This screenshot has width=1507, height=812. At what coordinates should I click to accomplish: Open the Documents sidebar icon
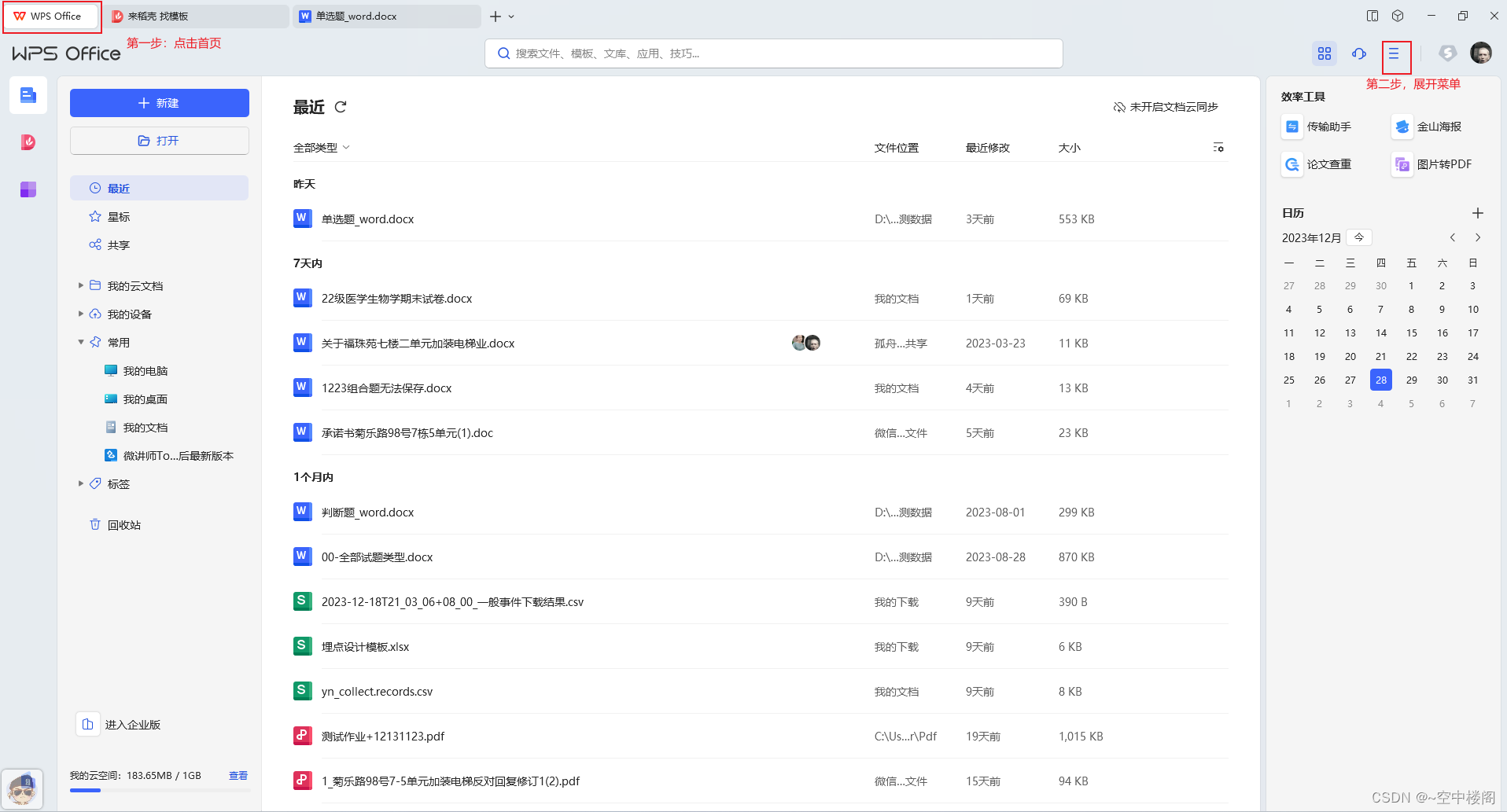pyautogui.click(x=28, y=95)
